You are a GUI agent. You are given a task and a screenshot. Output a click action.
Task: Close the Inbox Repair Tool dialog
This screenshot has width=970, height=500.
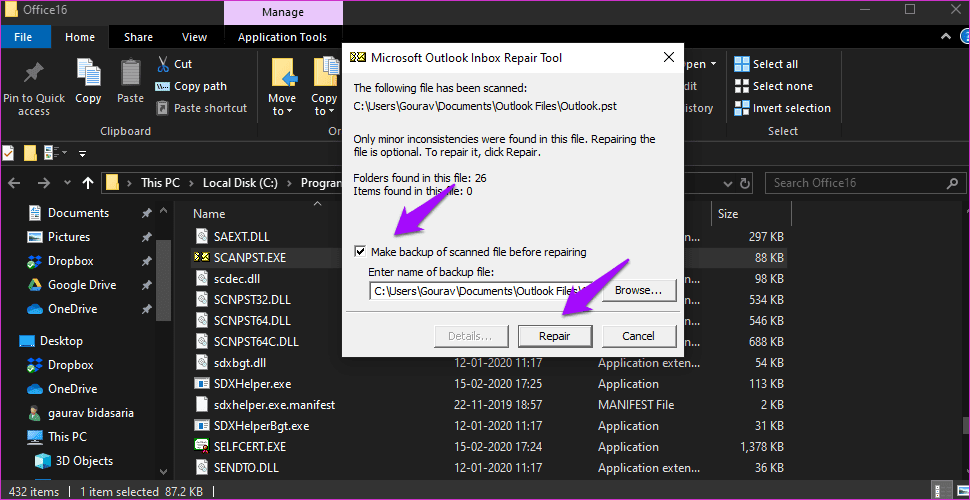668,58
